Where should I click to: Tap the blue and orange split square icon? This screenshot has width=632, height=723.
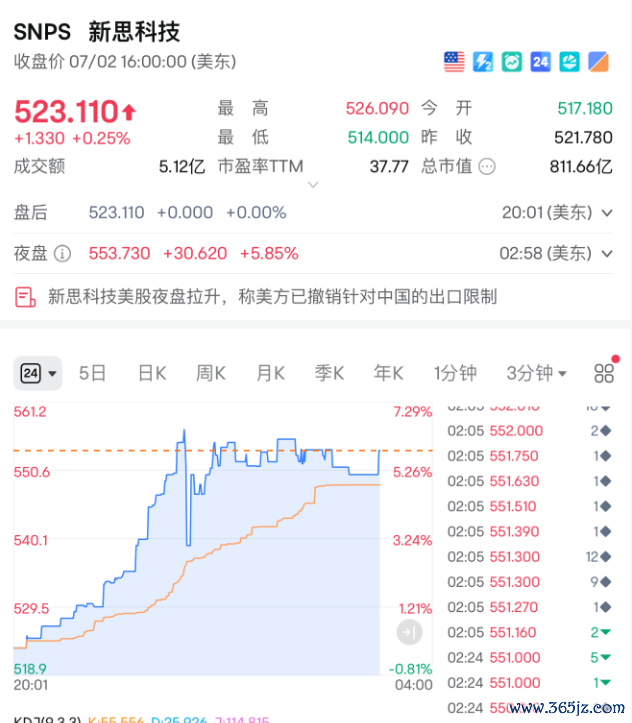598,62
